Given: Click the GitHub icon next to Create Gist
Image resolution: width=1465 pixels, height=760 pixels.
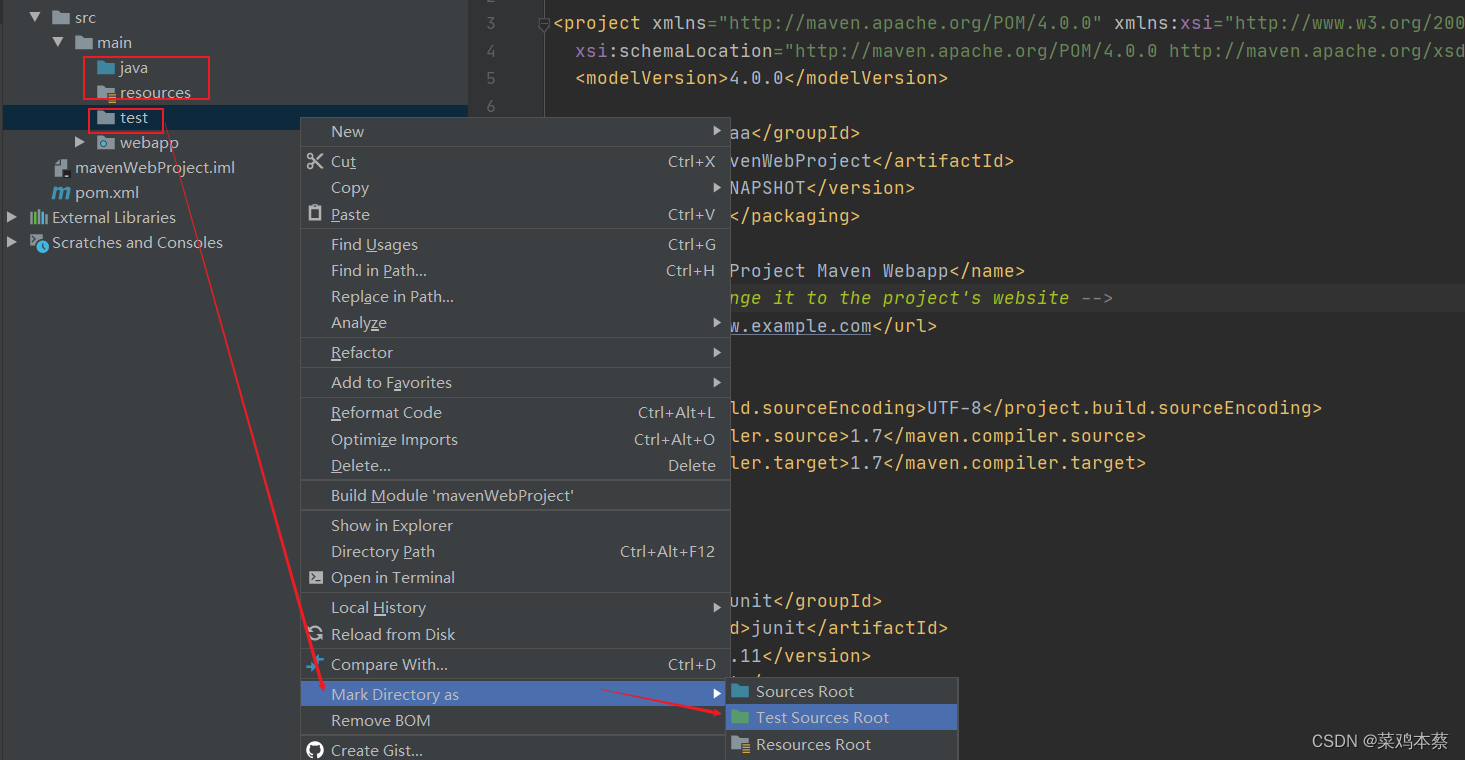Looking at the screenshot, I should [315, 749].
